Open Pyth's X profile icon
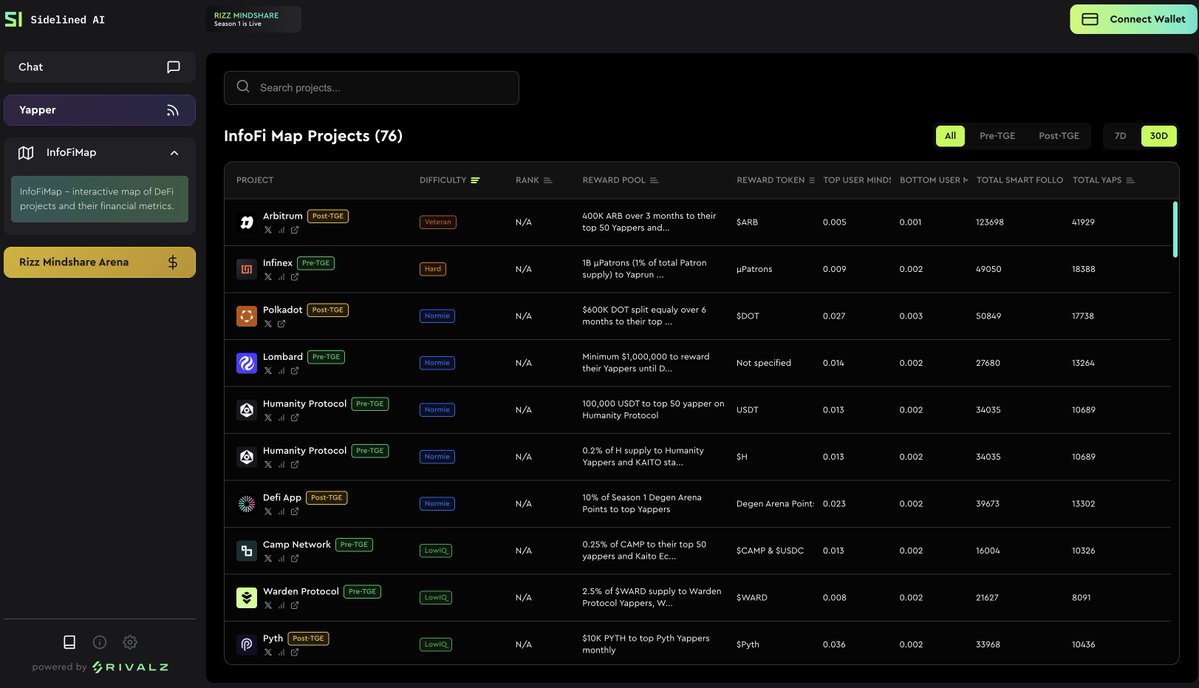Image resolution: width=1199 pixels, height=688 pixels. click(268, 652)
